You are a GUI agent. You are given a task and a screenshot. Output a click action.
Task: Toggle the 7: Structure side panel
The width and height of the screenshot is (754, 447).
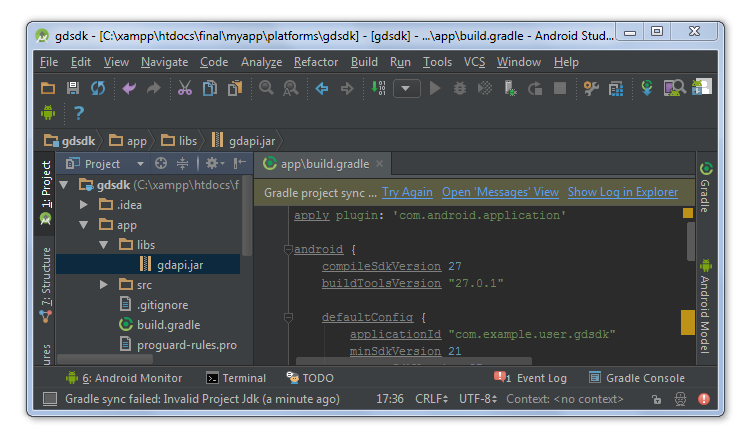tap(46, 285)
